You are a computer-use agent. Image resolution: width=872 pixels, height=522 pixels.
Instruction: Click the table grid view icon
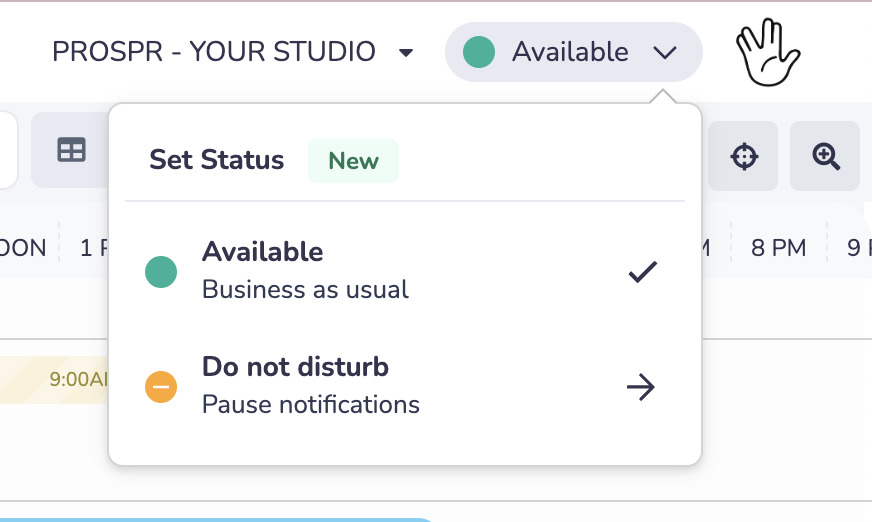pyautogui.click(x=71, y=150)
